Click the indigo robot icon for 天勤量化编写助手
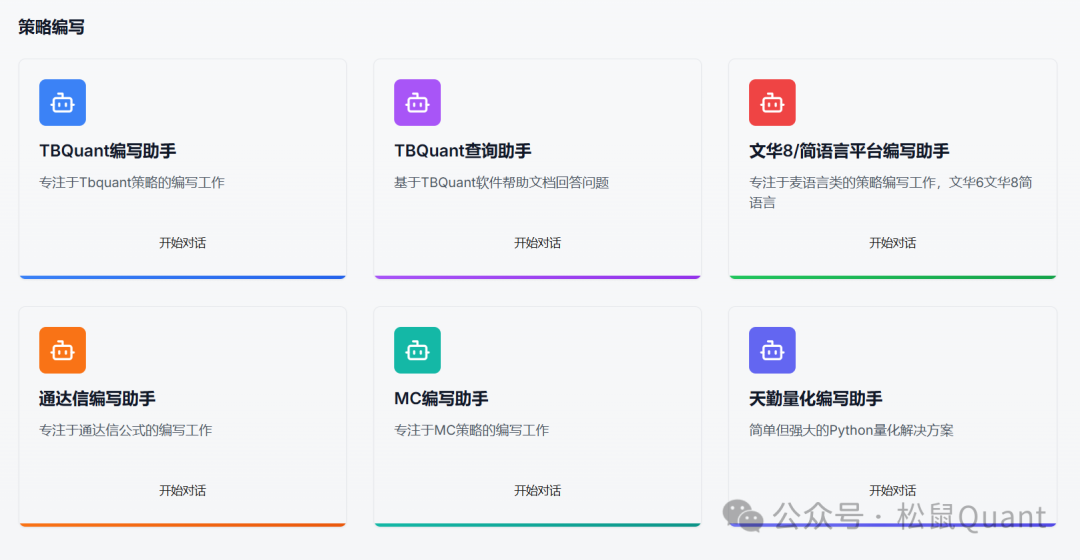The image size is (1080, 560). click(x=772, y=350)
